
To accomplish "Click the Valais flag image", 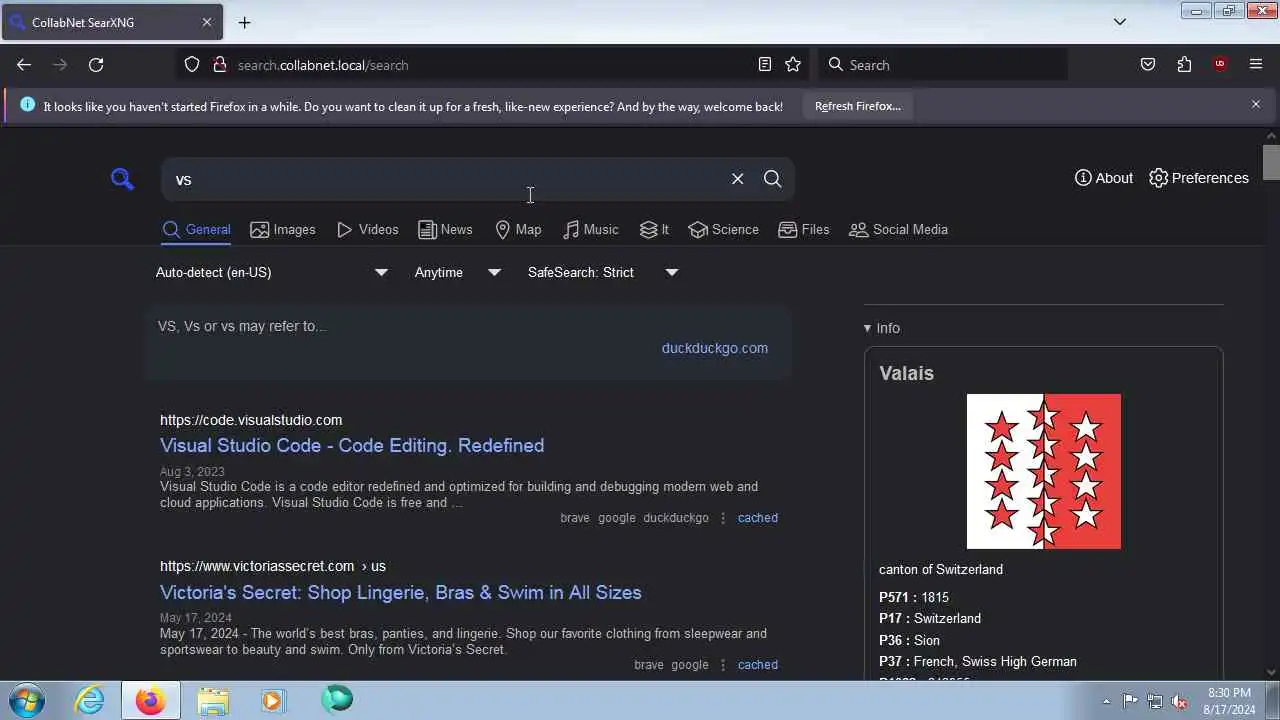I will pos(1044,471).
